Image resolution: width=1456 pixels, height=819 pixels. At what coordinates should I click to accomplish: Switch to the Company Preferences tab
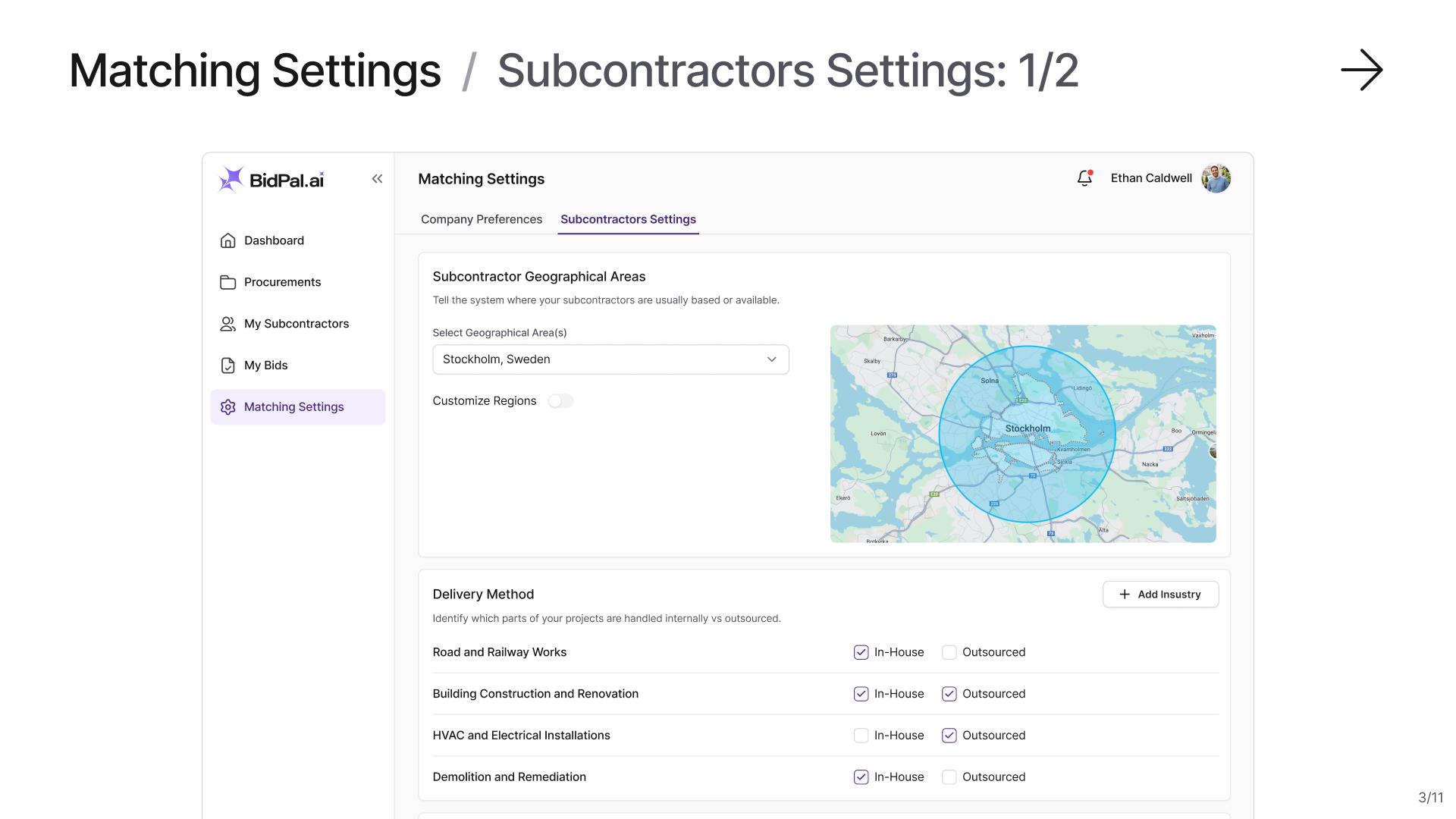click(482, 219)
